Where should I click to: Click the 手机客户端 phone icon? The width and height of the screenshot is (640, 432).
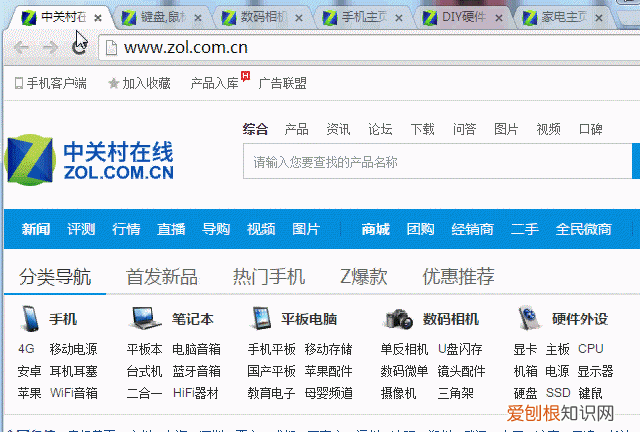(x=18, y=83)
